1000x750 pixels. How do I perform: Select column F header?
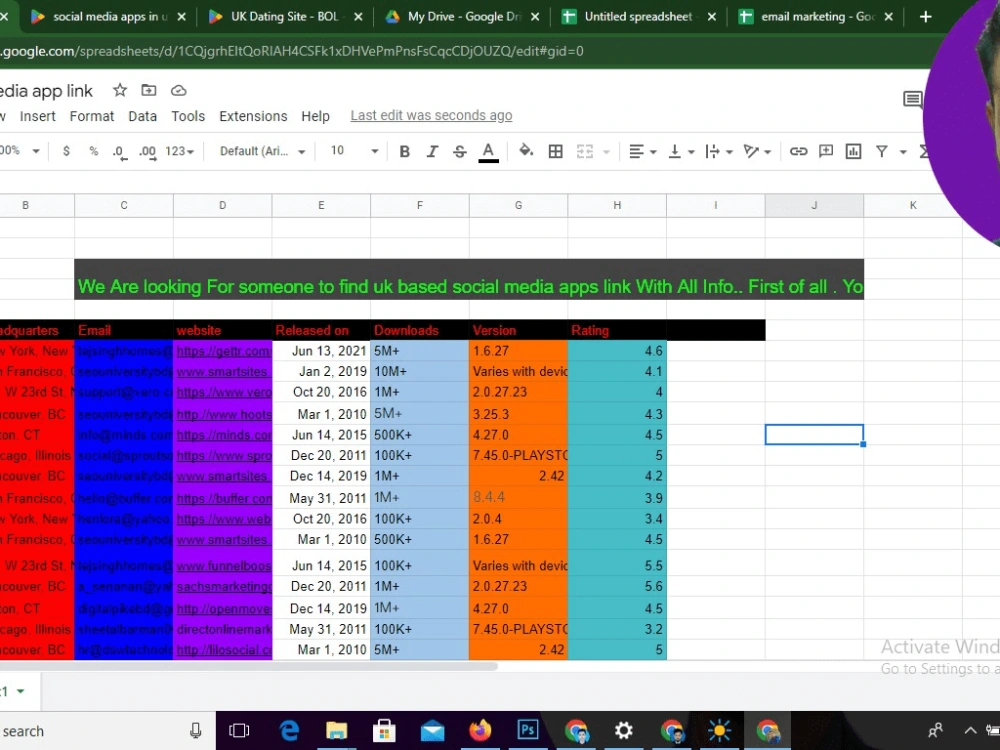click(420, 205)
